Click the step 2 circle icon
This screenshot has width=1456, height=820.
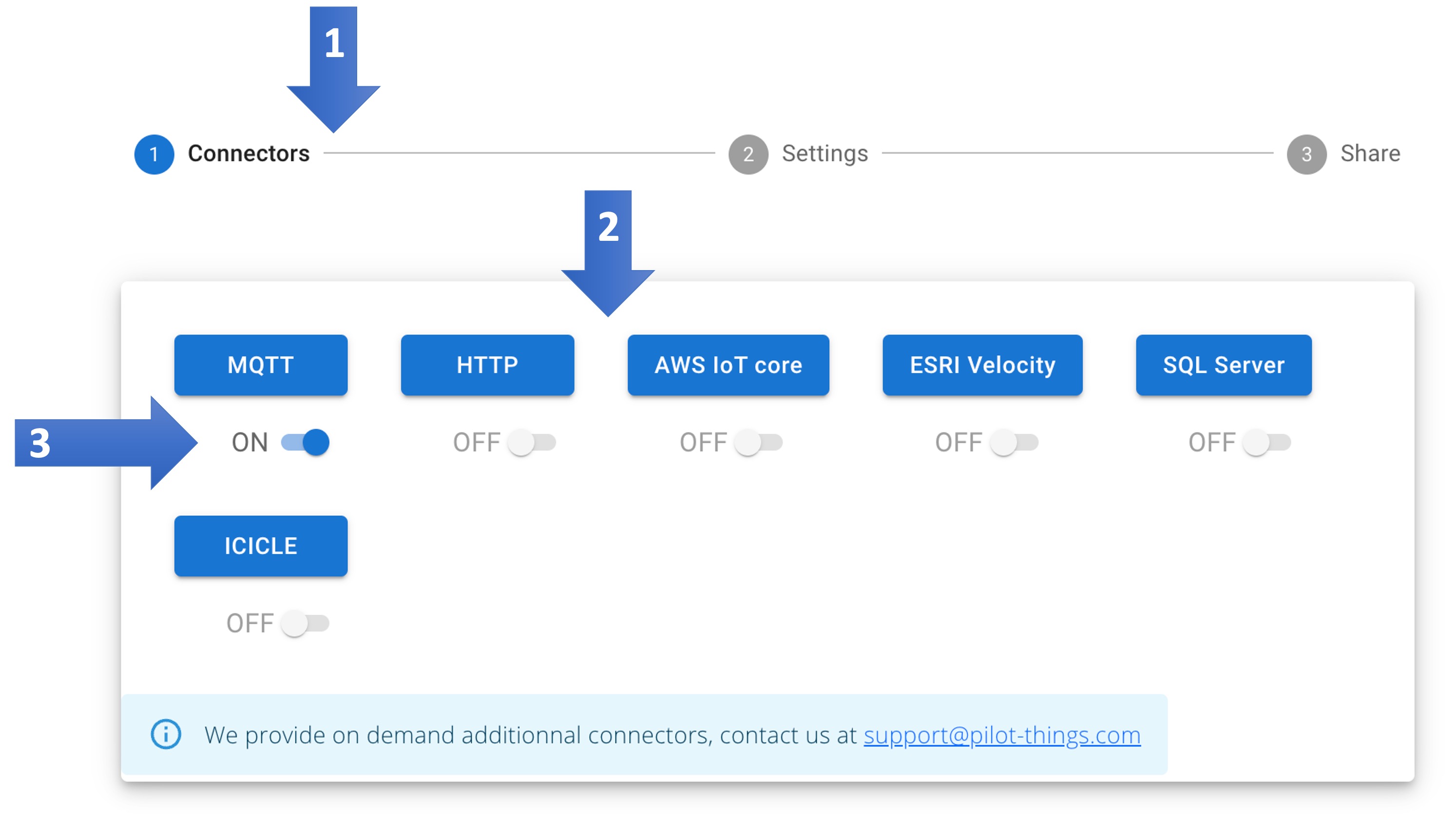(748, 154)
